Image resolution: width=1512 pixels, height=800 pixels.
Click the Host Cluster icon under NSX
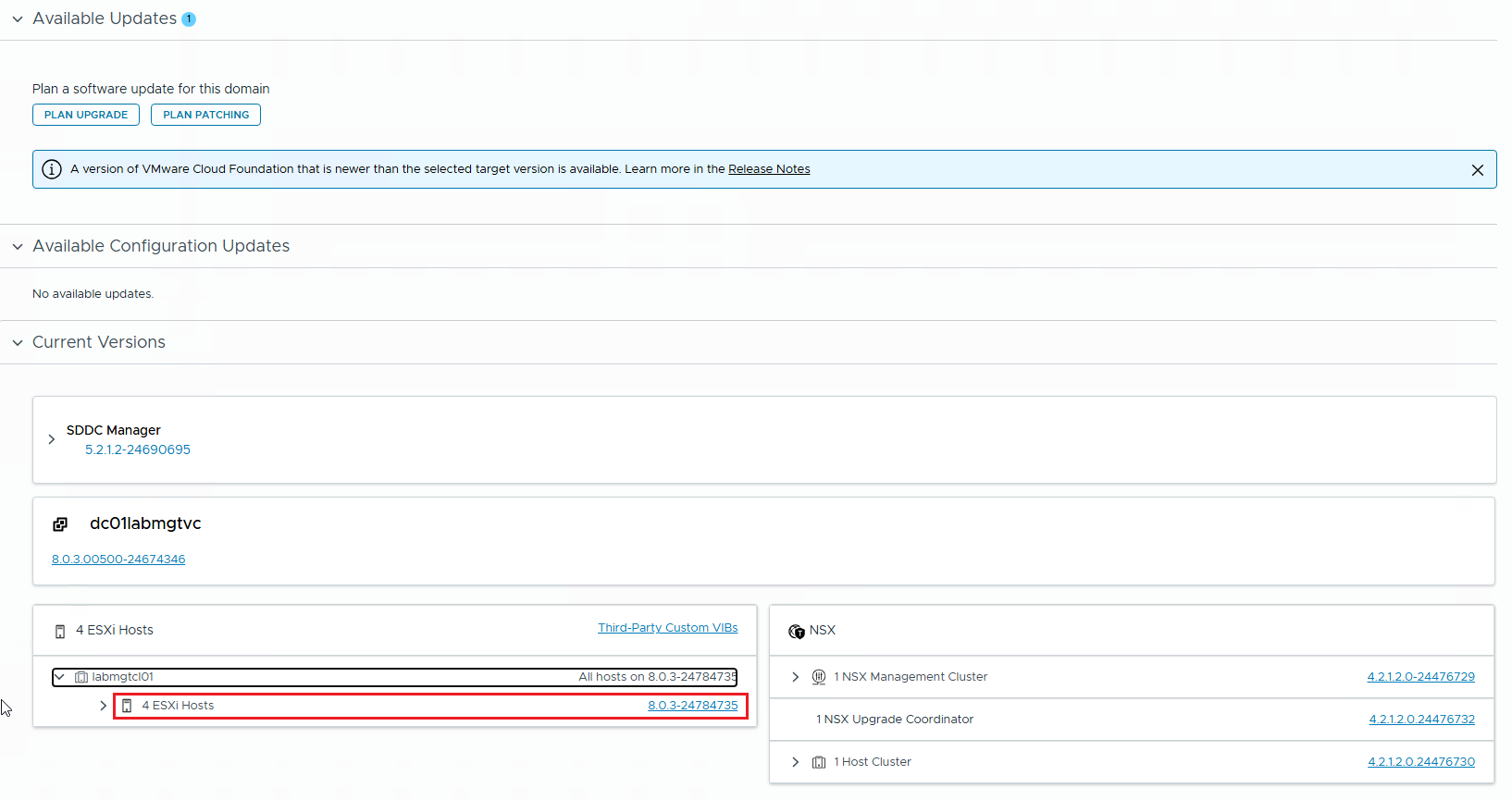pyautogui.click(x=819, y=762)
